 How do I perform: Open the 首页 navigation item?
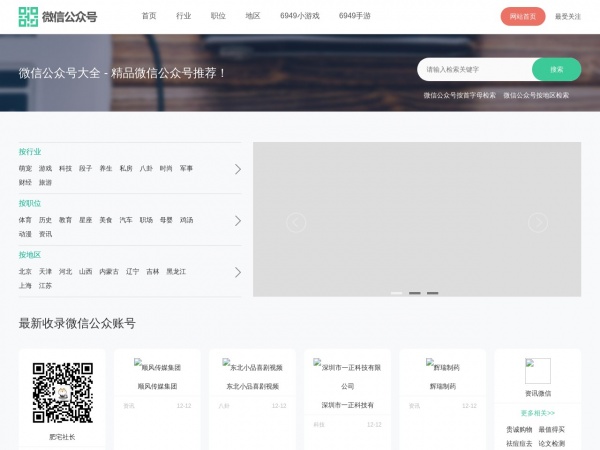pos(149,16)
